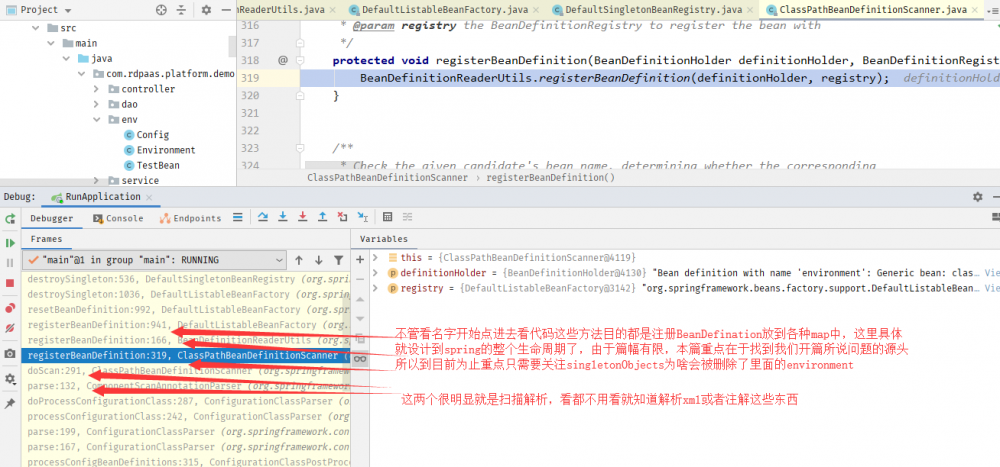
Task: Open the Console tab
Action: click(x=118, y=218)
